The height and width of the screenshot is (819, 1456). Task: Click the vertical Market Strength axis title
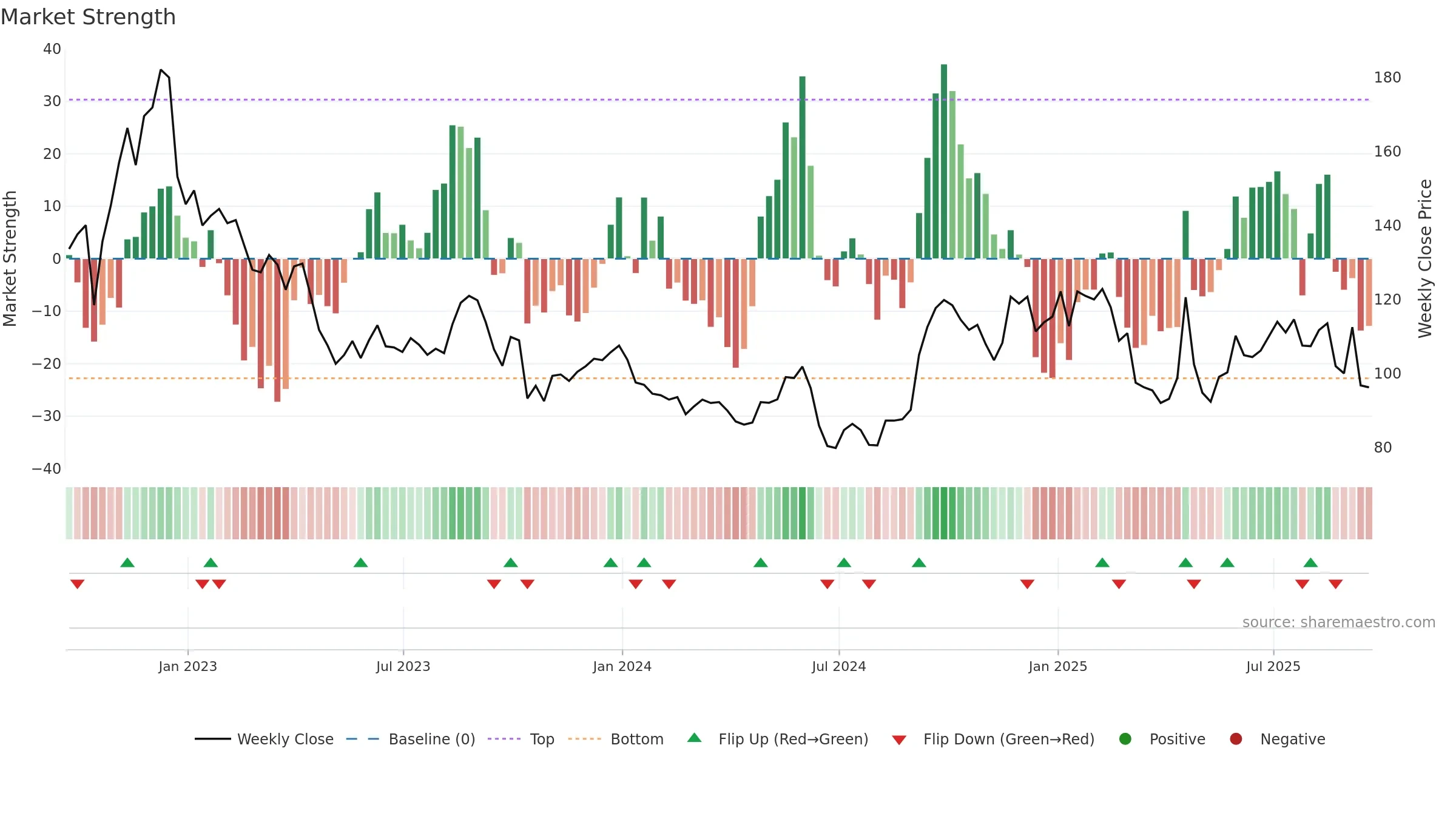coord(10,258)
